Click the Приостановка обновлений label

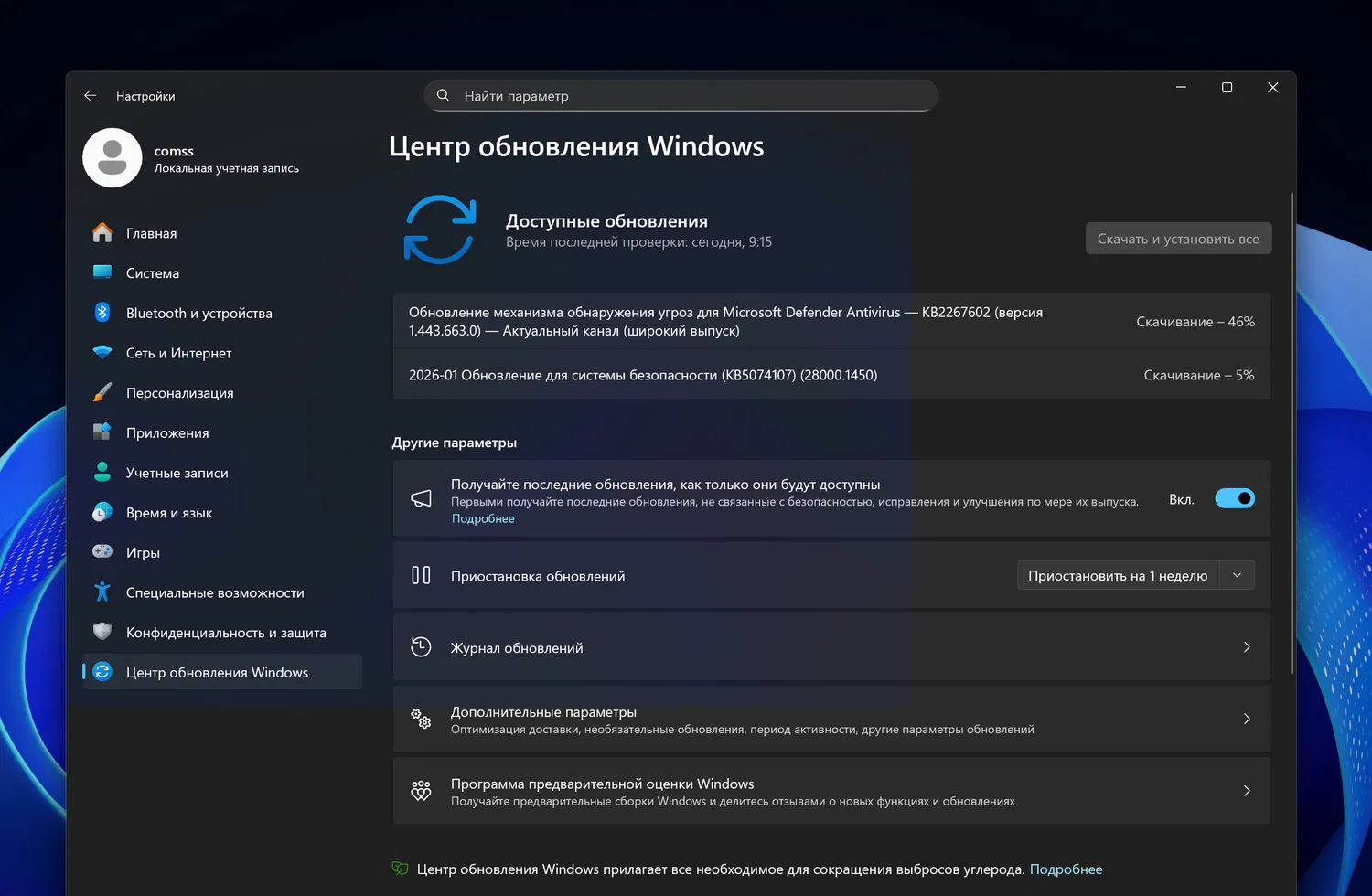pos(538,576)
